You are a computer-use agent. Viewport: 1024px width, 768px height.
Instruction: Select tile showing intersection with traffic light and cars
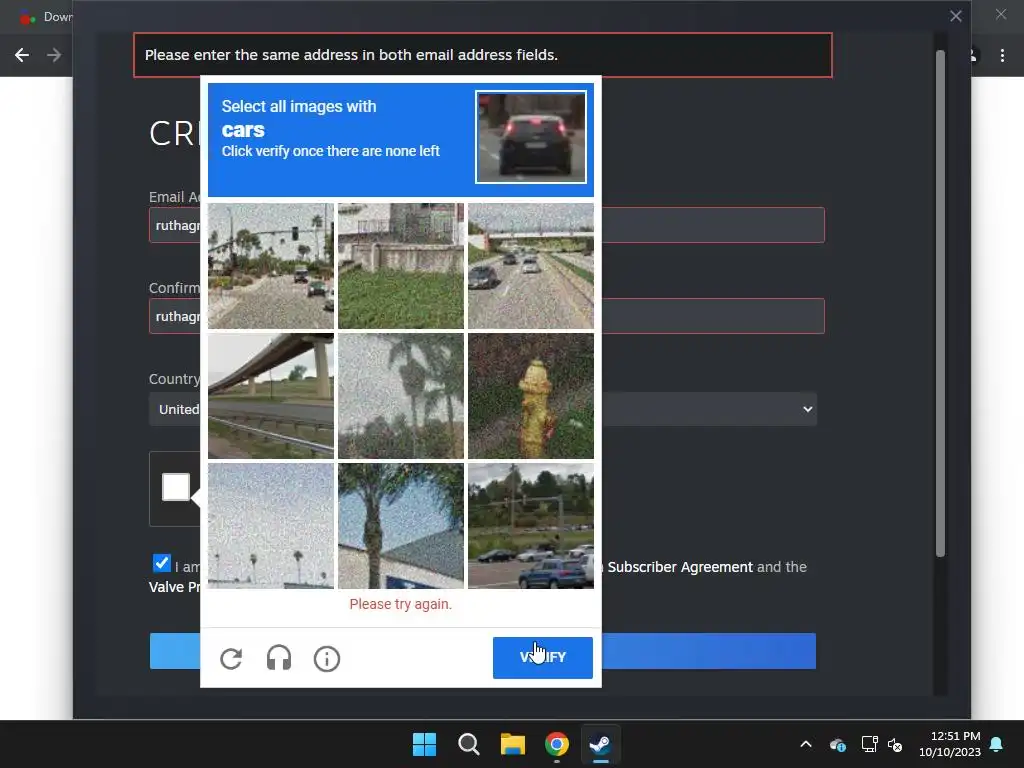(x=270, y=266)
